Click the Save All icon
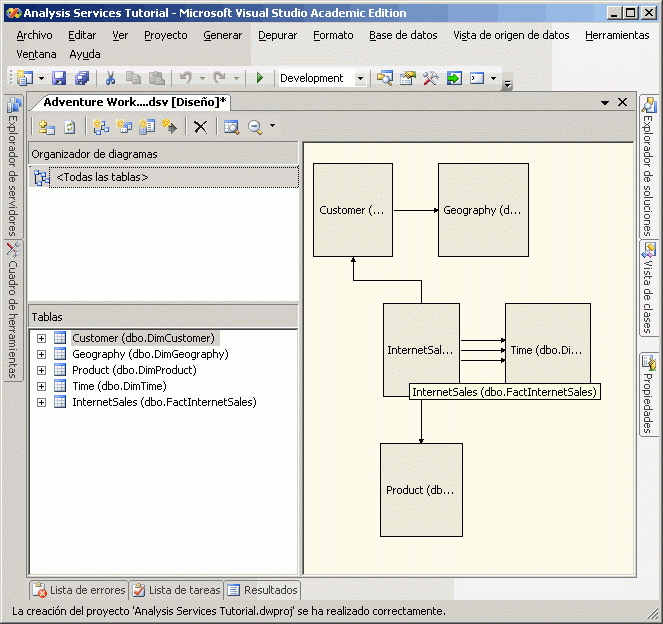The height and width of the screenshot is (624, 663). point(81,78)
